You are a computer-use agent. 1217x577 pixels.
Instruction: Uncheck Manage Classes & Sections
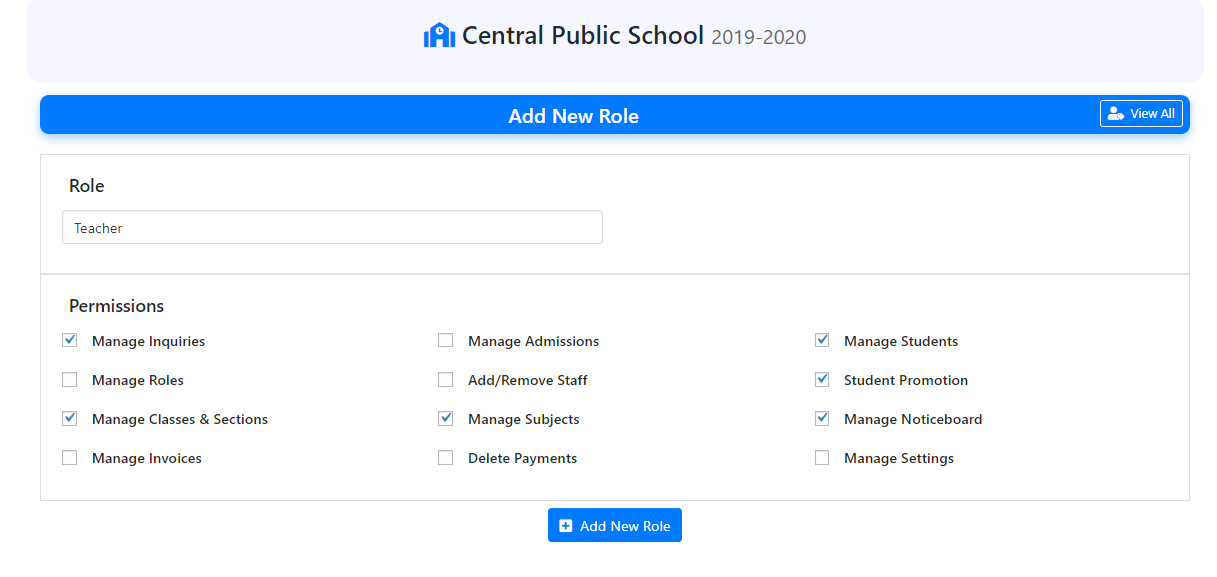[70, 419]
